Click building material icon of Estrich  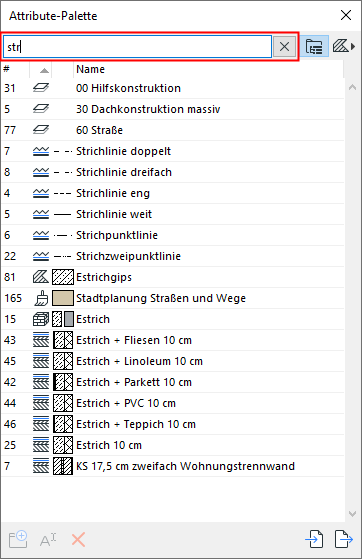click(x=41, y=319)
